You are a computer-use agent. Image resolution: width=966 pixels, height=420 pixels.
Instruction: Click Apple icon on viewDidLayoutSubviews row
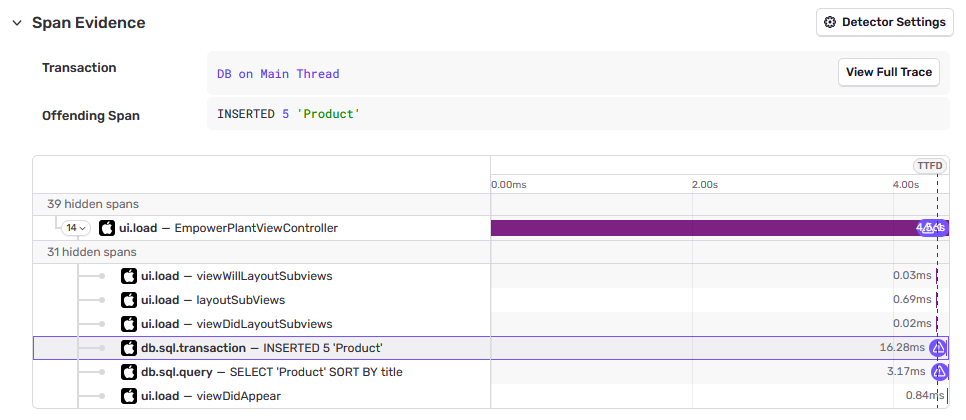tap(129, 324)
